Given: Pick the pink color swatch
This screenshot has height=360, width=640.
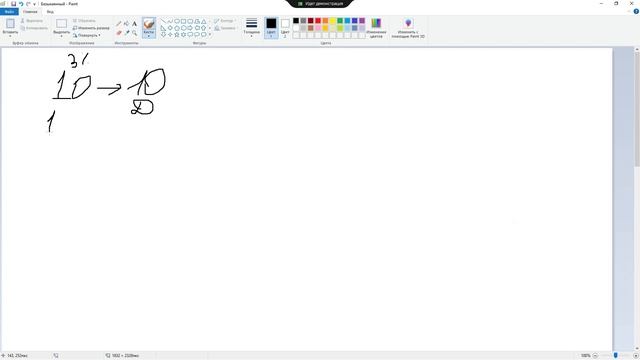Looking at the screenshot, I should [318, 28].
